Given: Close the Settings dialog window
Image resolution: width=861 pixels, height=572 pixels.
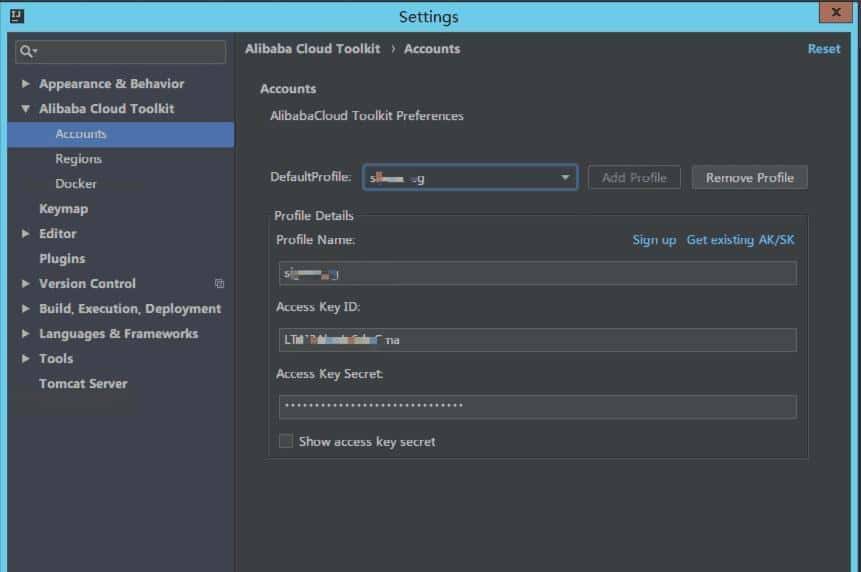Looking at the screenshot, I should click(x=836, y=12).
